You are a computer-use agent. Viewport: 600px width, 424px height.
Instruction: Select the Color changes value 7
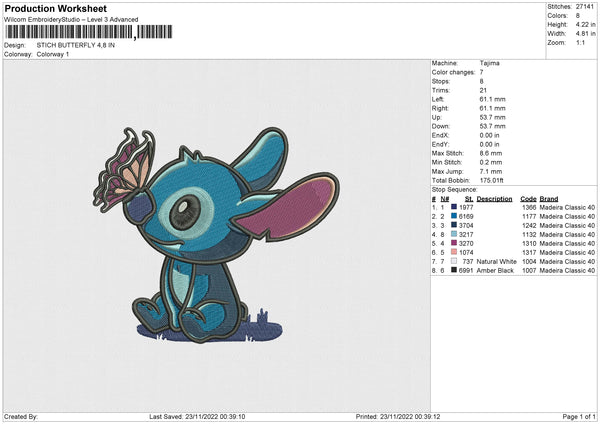pyautogui.click(x=481, y=72)
